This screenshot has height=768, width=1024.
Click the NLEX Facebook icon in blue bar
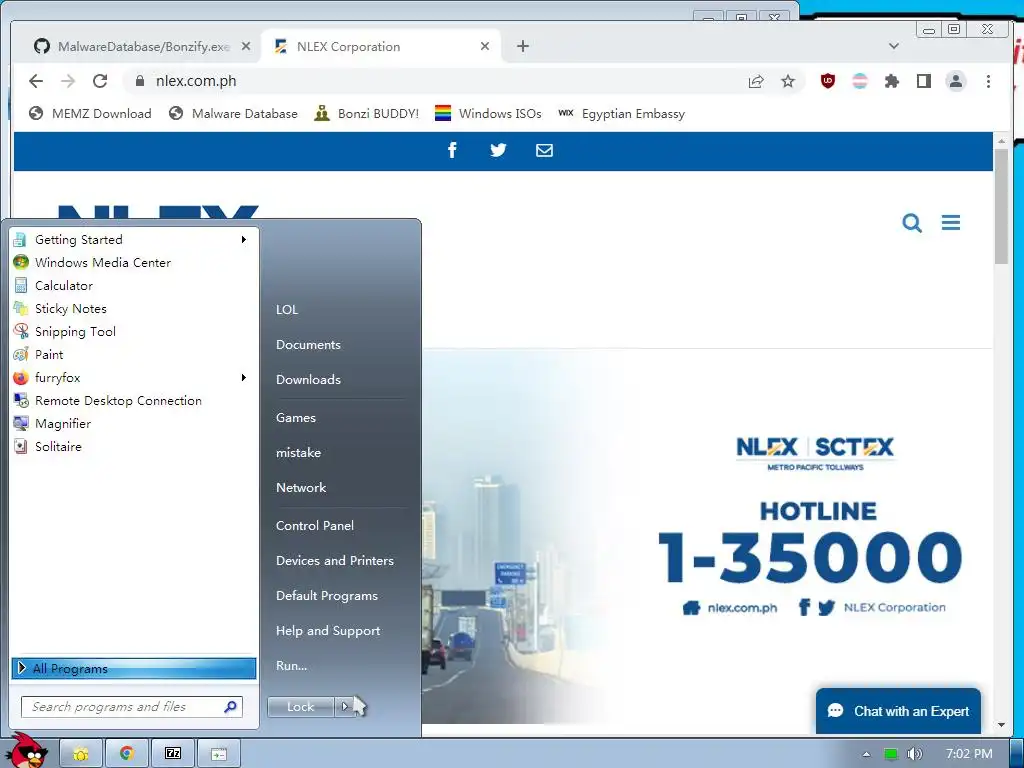452,150
